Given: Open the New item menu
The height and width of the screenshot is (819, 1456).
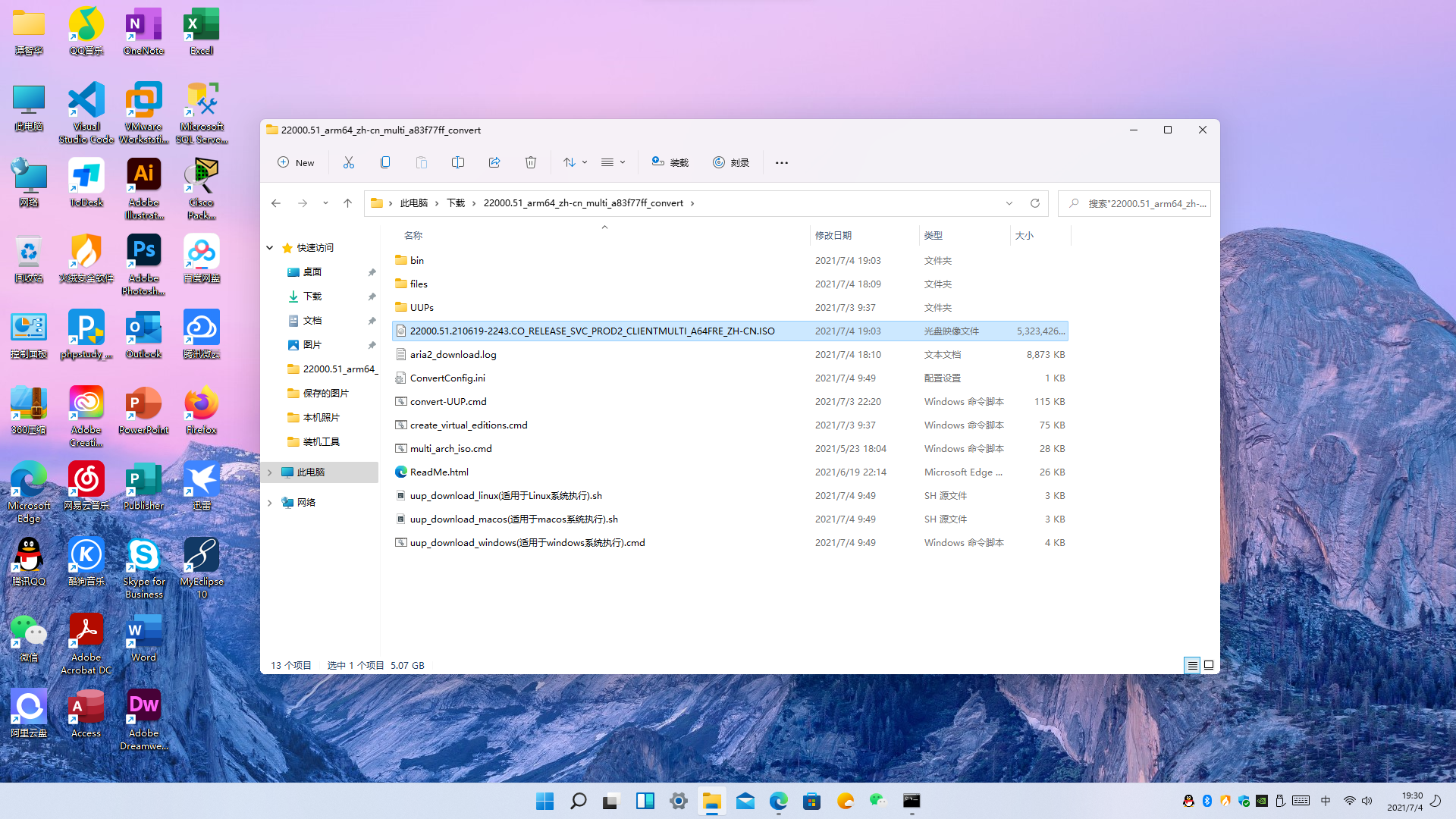Looking at the screenshot, I should point(296,162).
